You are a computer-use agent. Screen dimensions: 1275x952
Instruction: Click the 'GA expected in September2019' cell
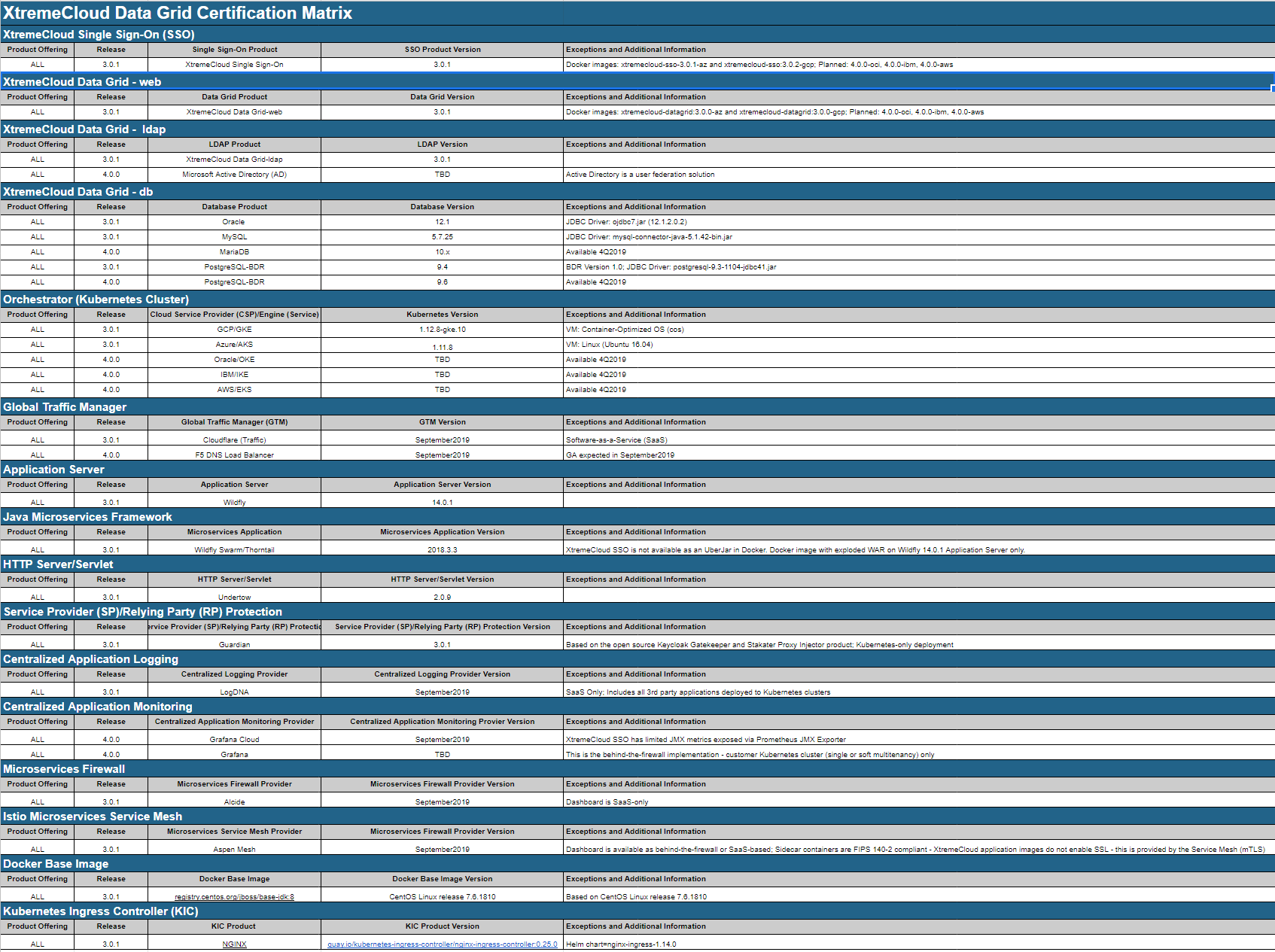(919, 455)
